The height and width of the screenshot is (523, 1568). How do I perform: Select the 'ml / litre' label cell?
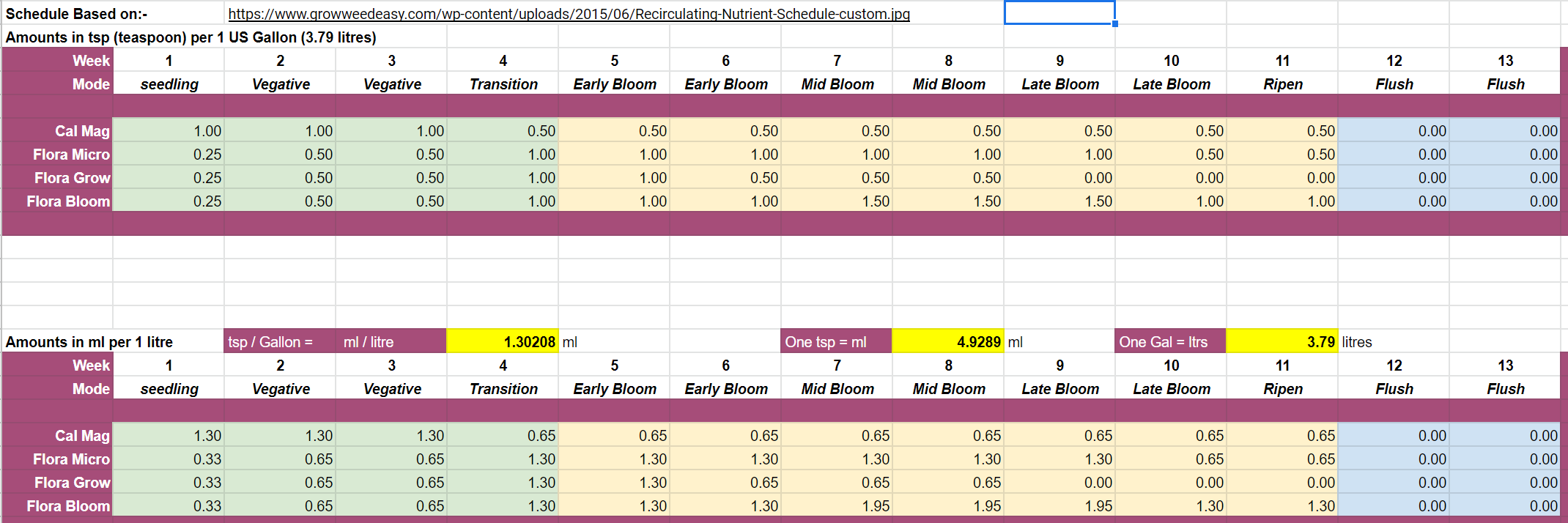[x=391, y=342]
